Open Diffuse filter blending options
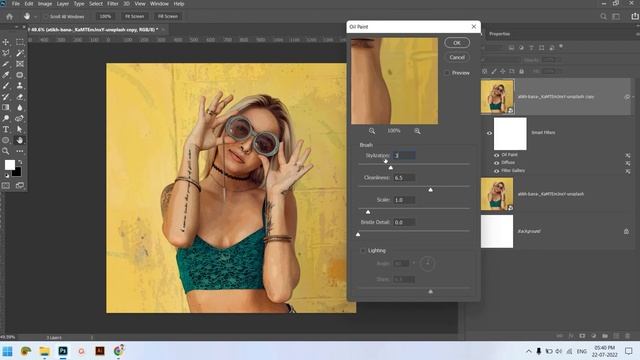 (628, 163)
